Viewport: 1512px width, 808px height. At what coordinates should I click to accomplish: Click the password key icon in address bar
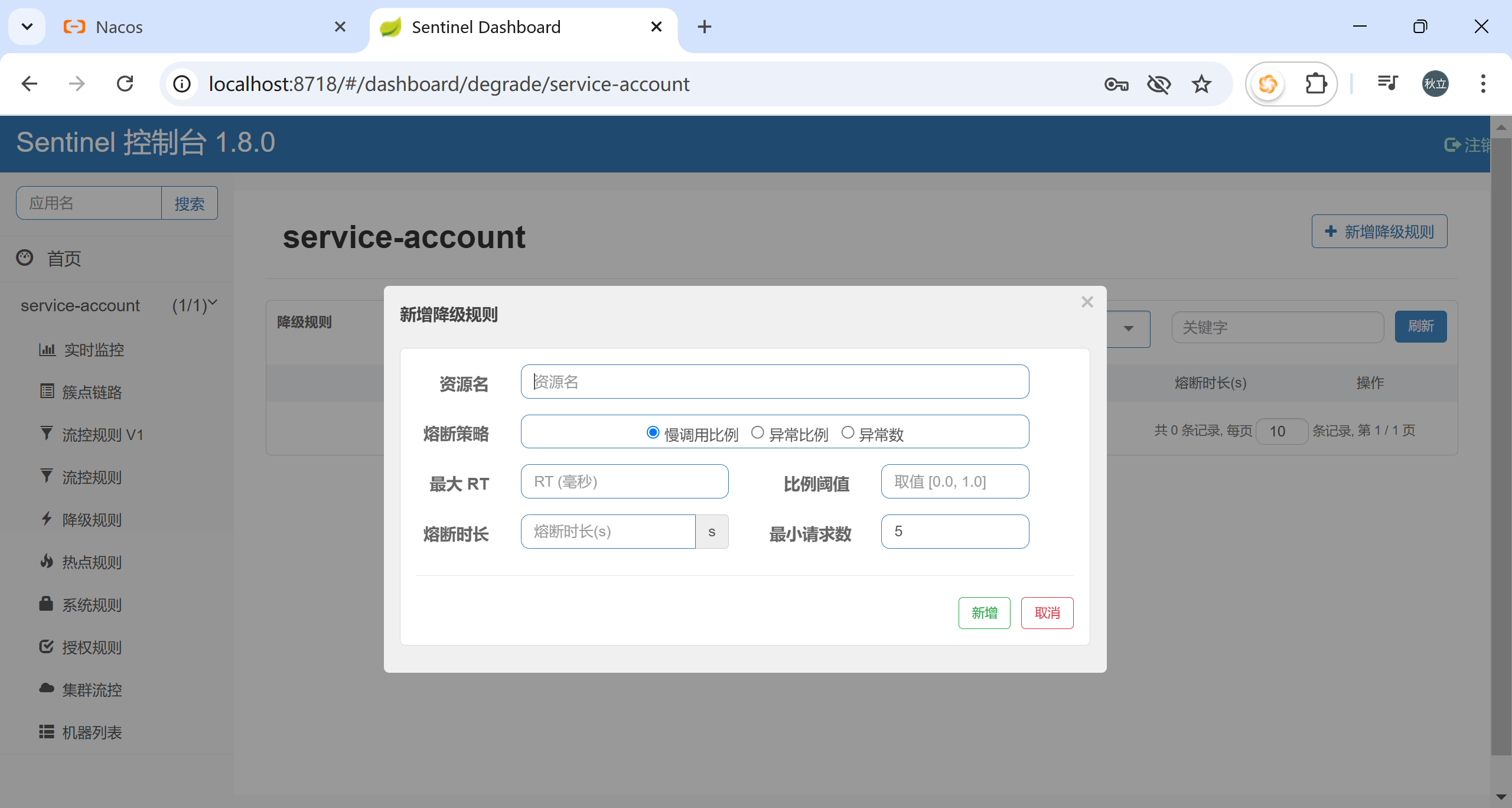pos(1116,84)
